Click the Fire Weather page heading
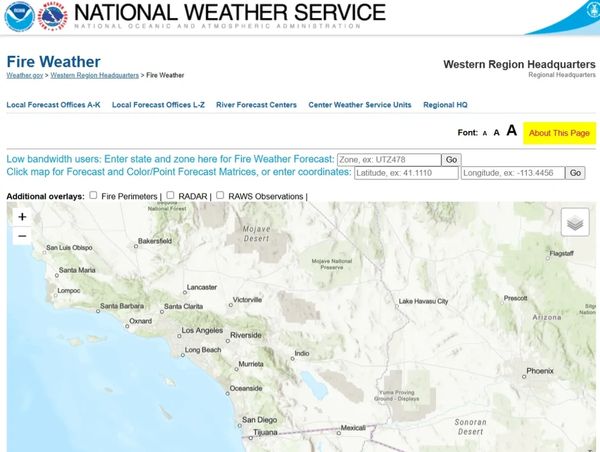Viewport: 600px width, 452px height. [54, 62]
